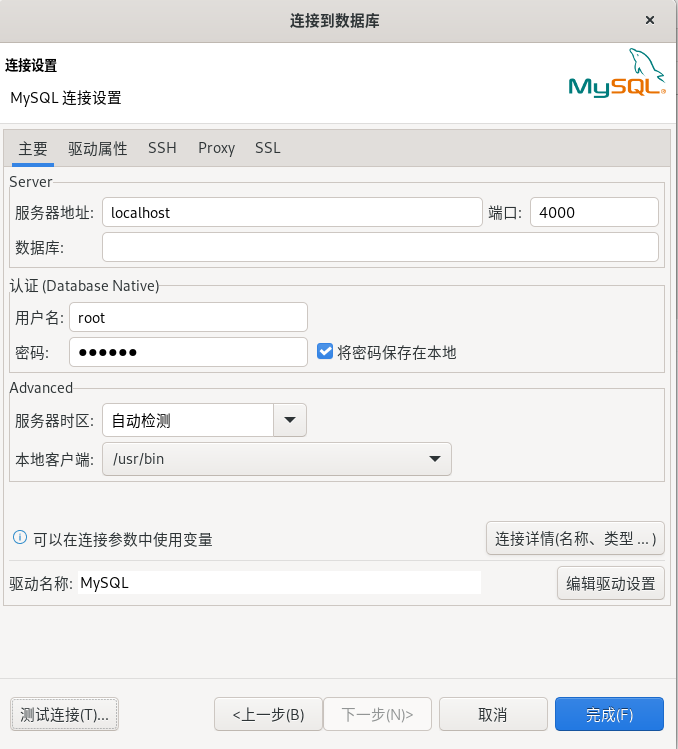Click the 用户名 field with root
Screen dimensions: 678x749
(188, 317)
